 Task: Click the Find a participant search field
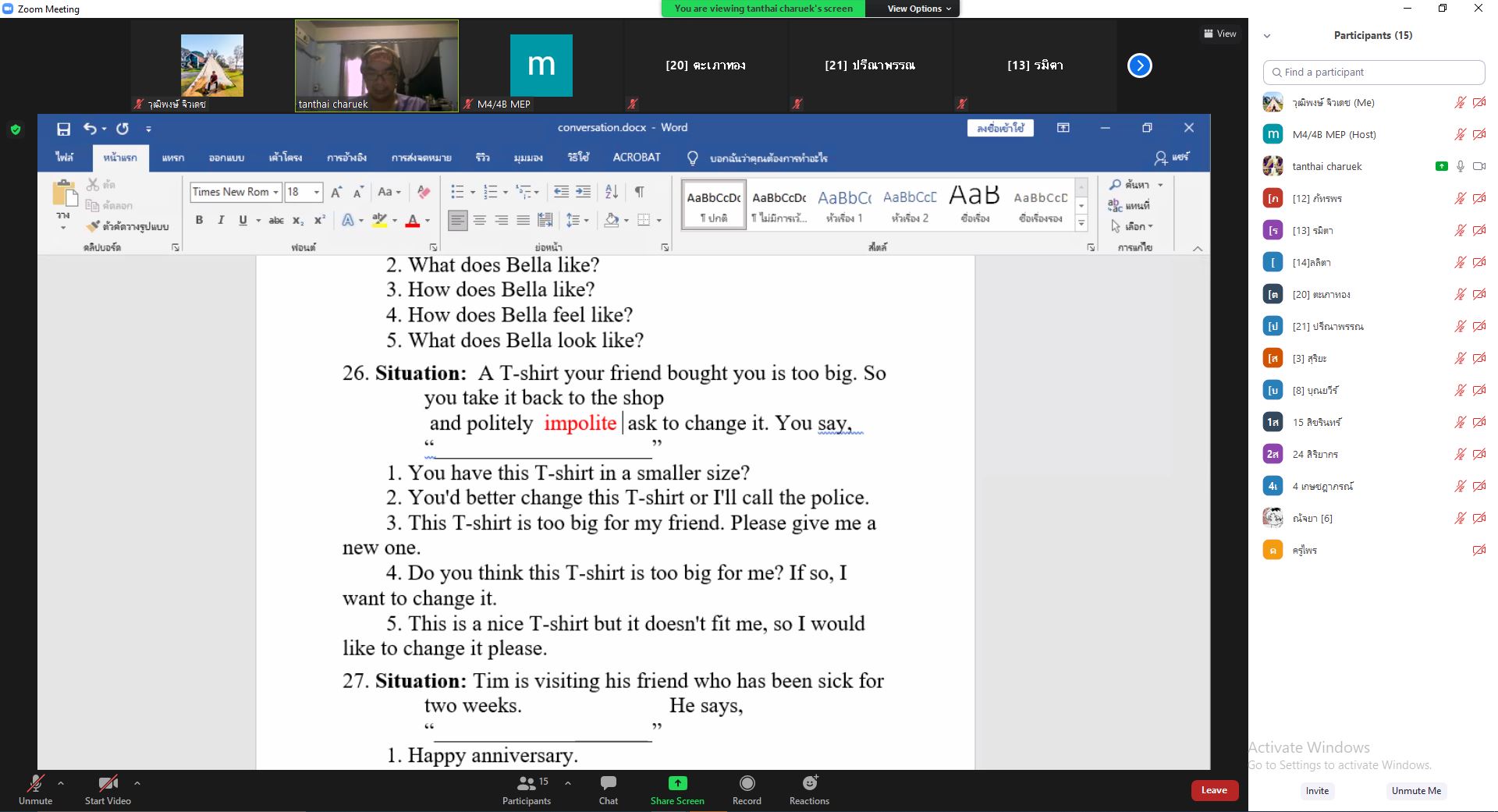1373,72
